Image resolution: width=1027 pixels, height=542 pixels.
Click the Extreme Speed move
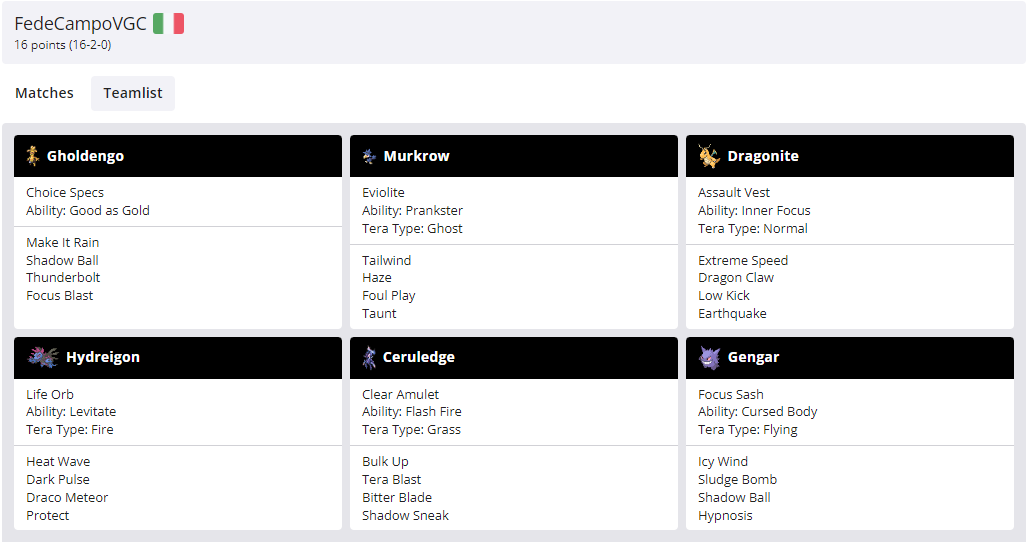point(743,261)
